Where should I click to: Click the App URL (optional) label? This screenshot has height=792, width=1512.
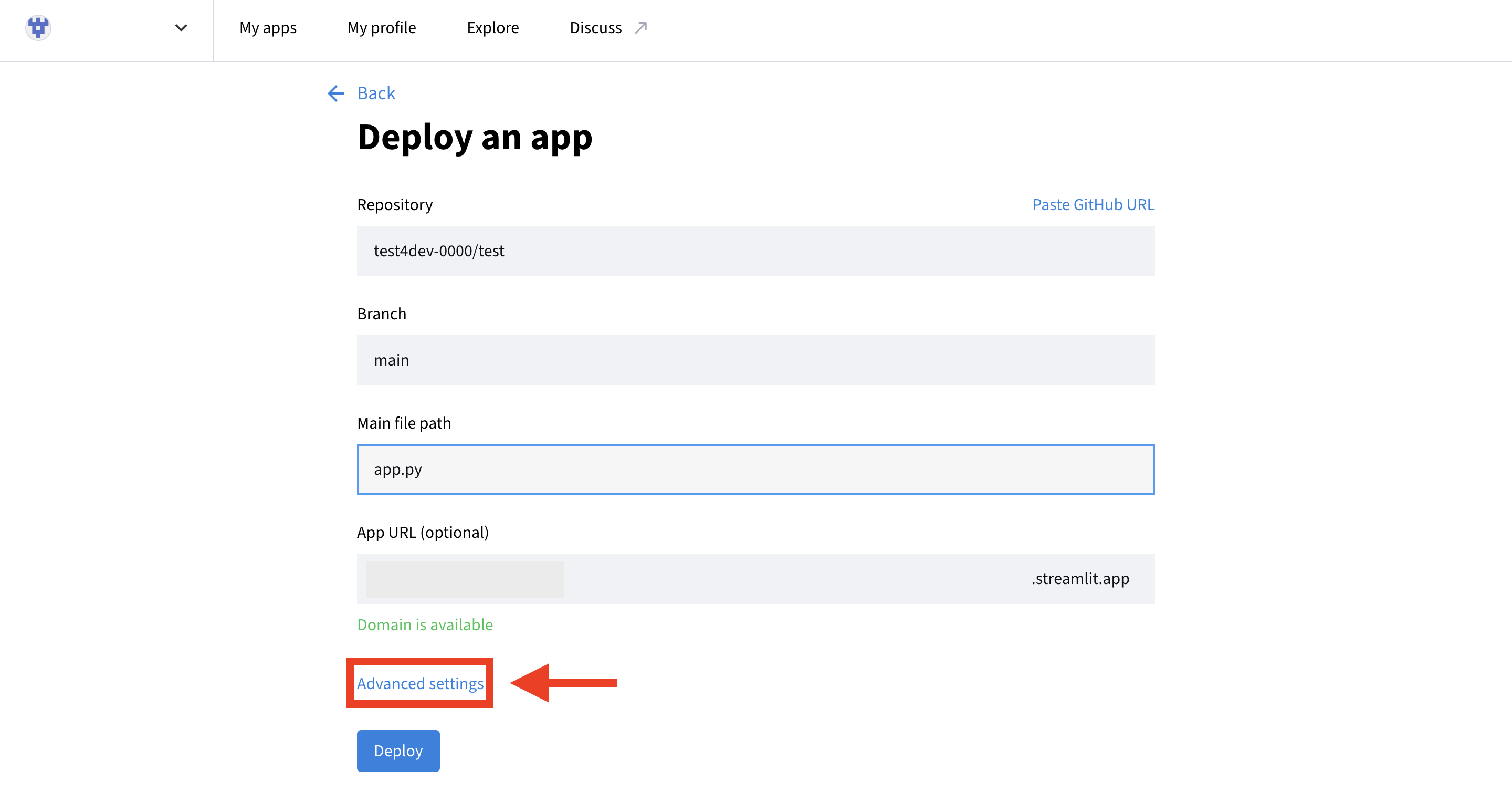tap(423, 532)
